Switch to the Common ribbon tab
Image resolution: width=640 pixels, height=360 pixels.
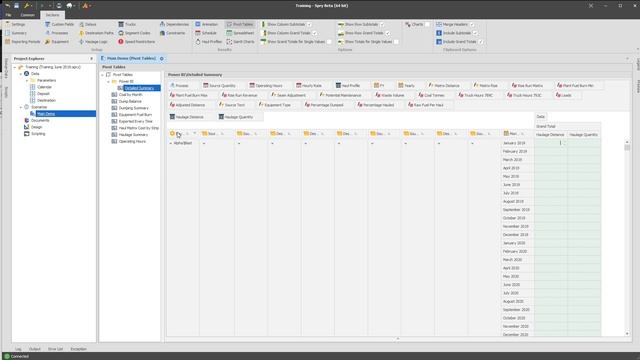pyautogui.click(x=28, y=15)
